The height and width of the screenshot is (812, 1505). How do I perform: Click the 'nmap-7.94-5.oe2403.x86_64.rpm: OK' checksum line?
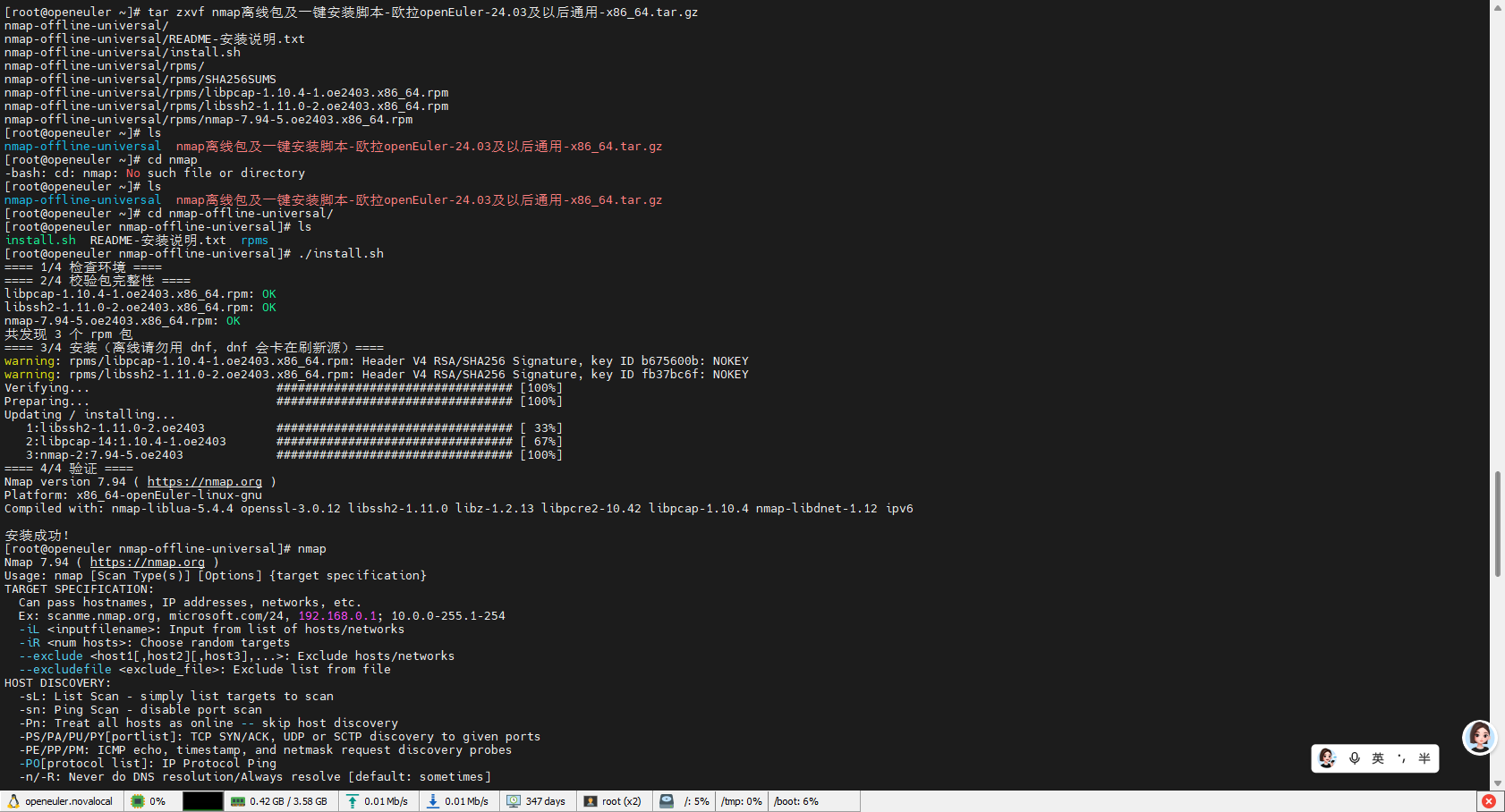(x=123, y=321)
